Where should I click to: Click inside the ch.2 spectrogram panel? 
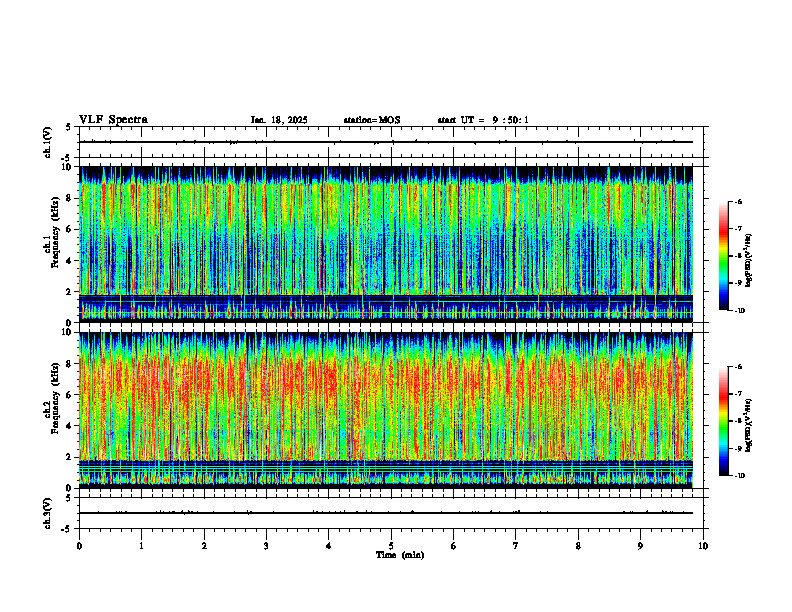(x=386, y=410)
